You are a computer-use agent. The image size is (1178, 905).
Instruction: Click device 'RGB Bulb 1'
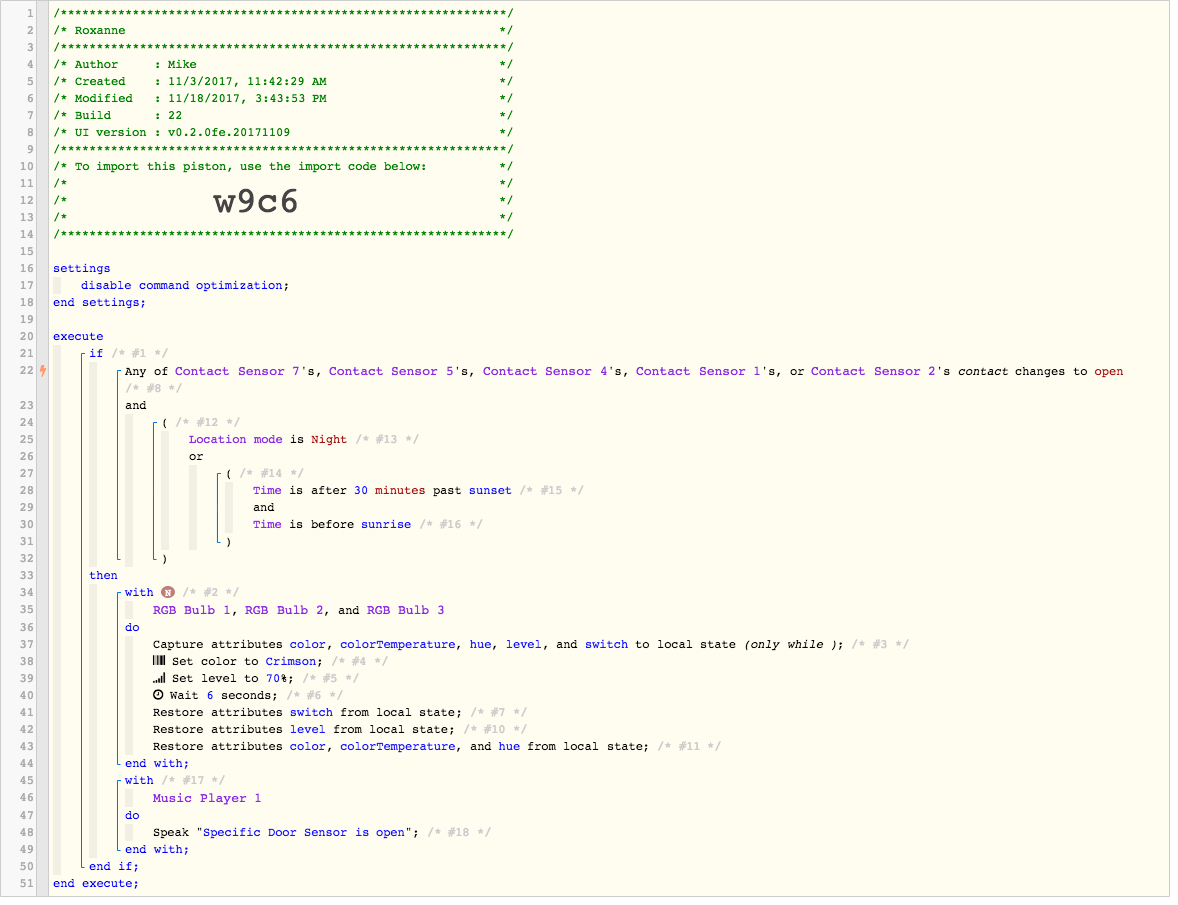192,610
